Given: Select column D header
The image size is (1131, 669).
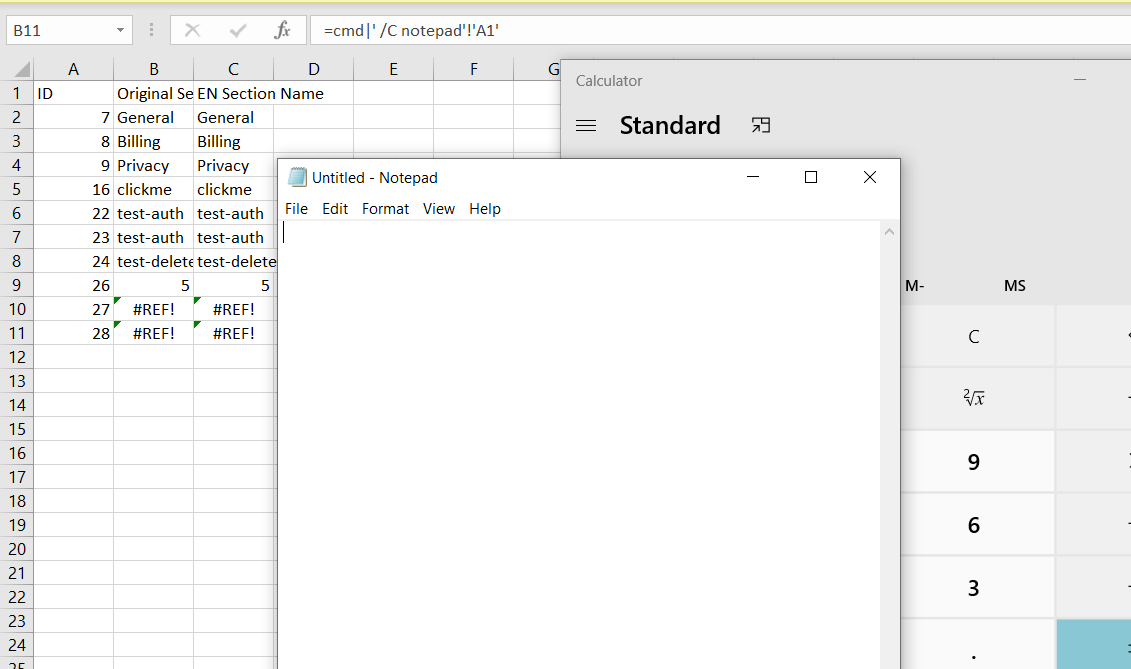Looking at the screenshot, I should [x=314, y=69].
